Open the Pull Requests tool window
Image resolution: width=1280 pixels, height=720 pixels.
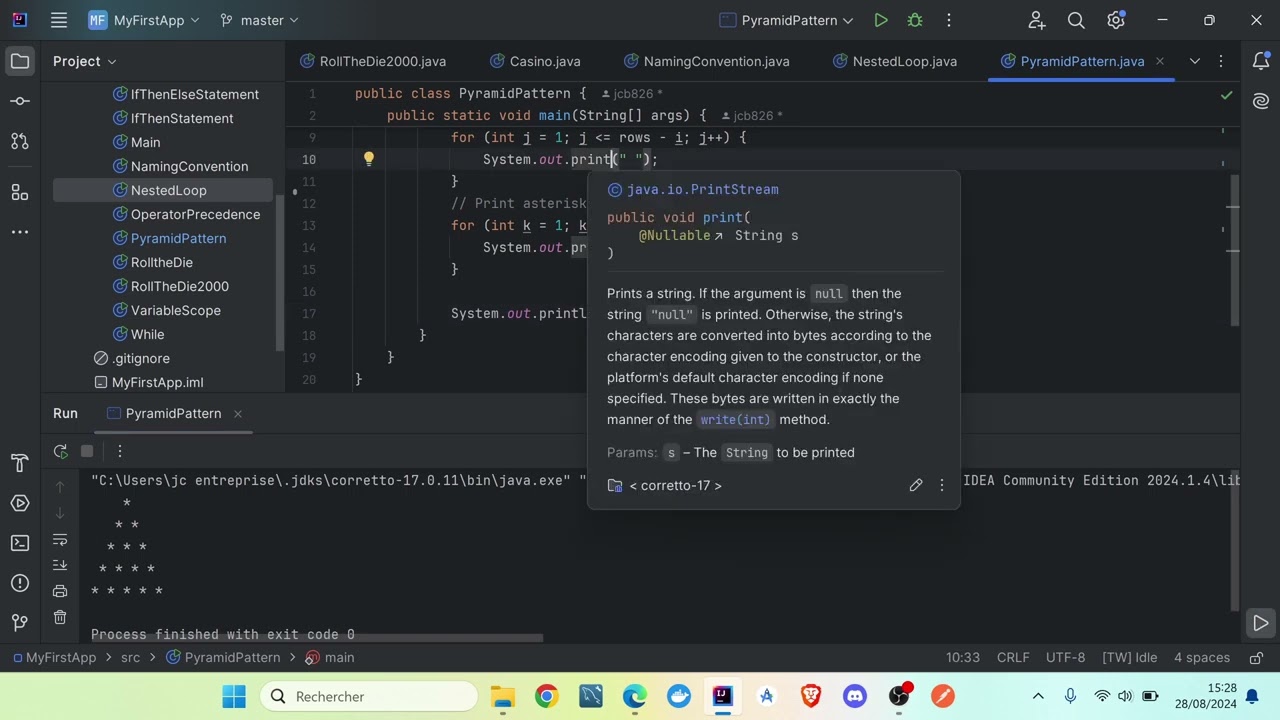[20, 141]
